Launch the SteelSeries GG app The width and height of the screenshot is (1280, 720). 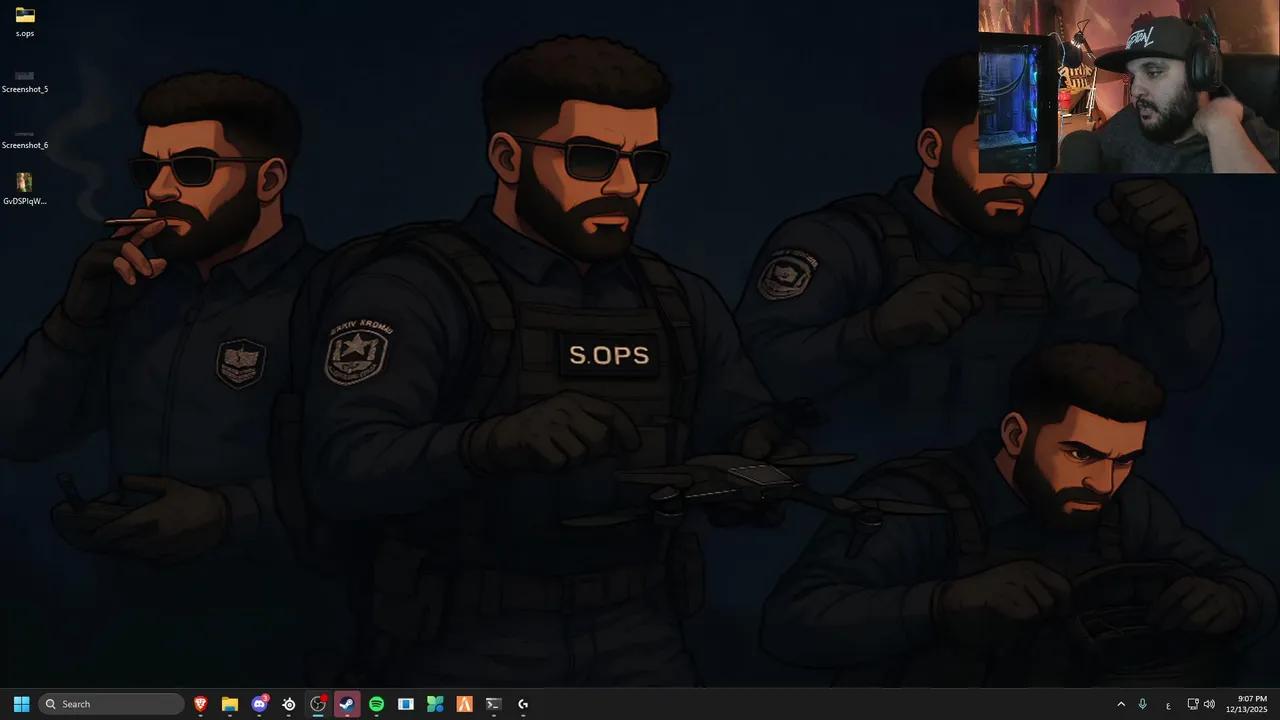click(288, 704)
